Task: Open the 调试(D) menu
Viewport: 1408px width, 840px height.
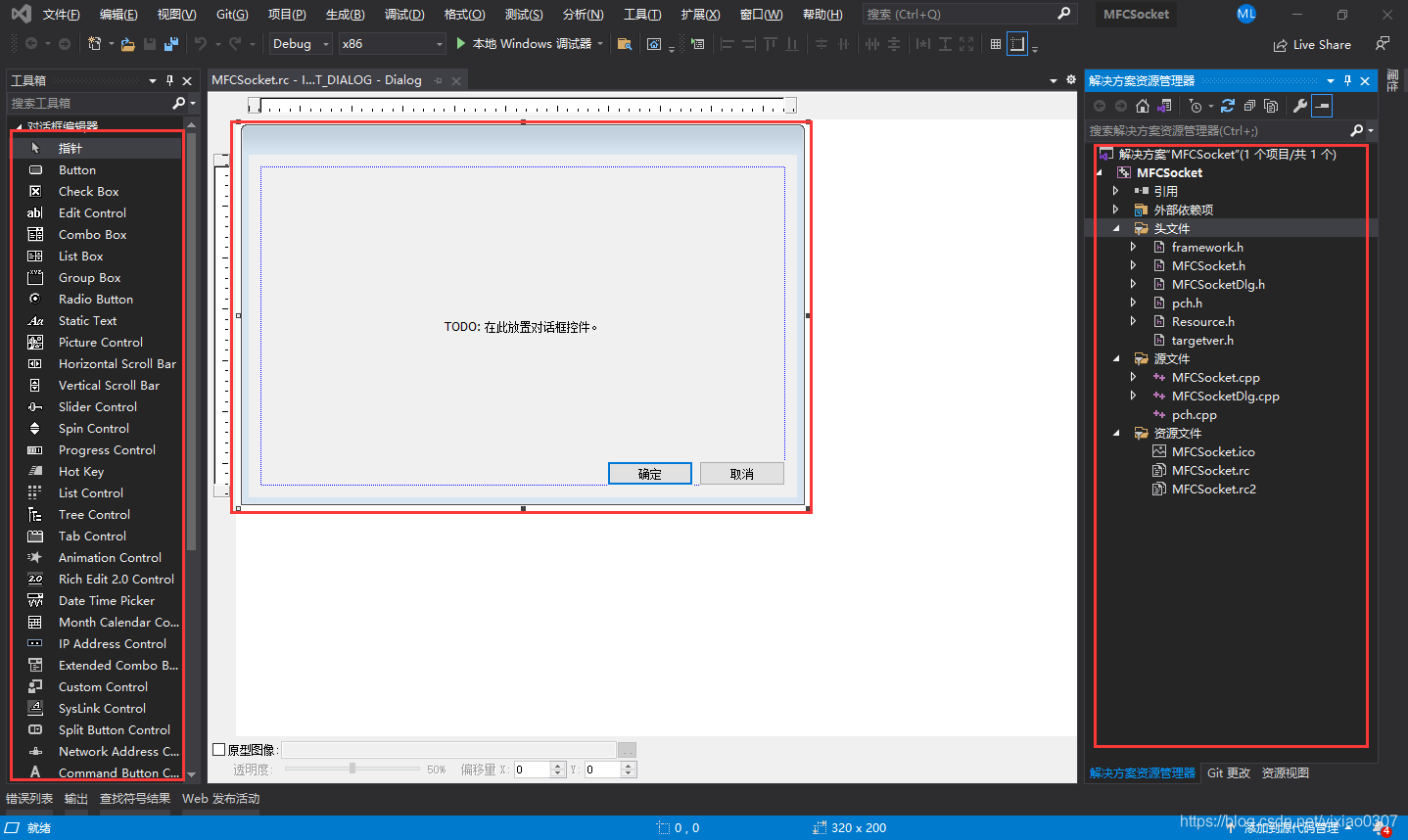Action: (404, 15)
